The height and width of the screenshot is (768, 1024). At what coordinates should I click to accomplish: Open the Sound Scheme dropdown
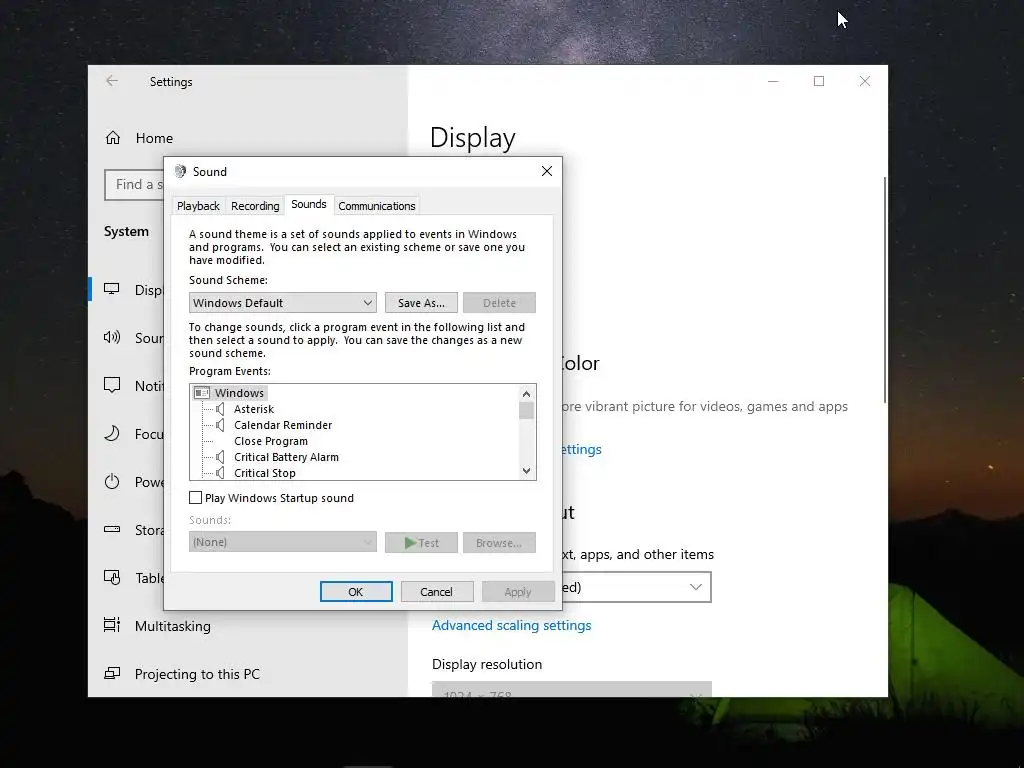tap(283, 303)
